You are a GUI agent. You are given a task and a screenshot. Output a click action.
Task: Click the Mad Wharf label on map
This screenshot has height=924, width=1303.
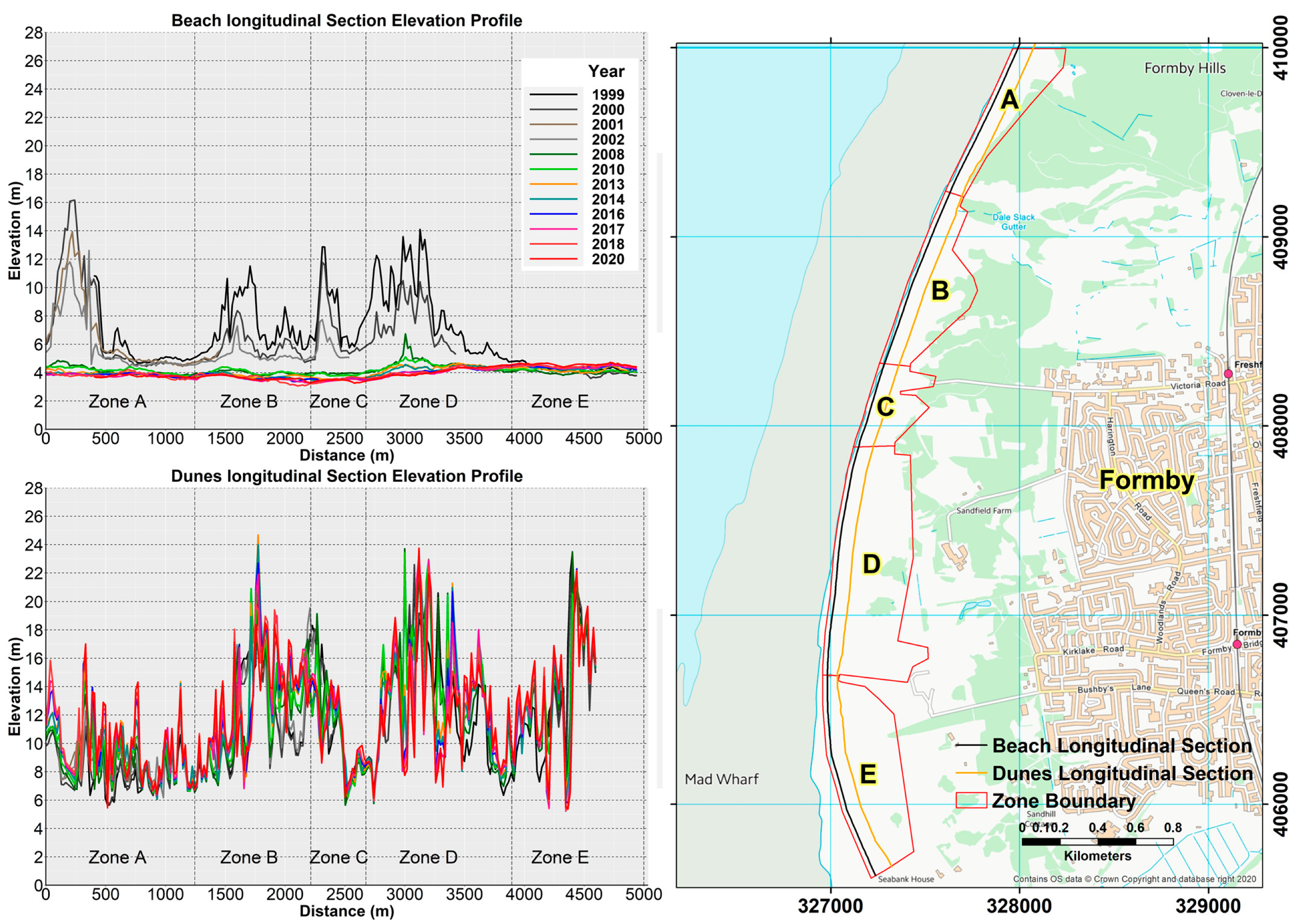pos(721,779)
